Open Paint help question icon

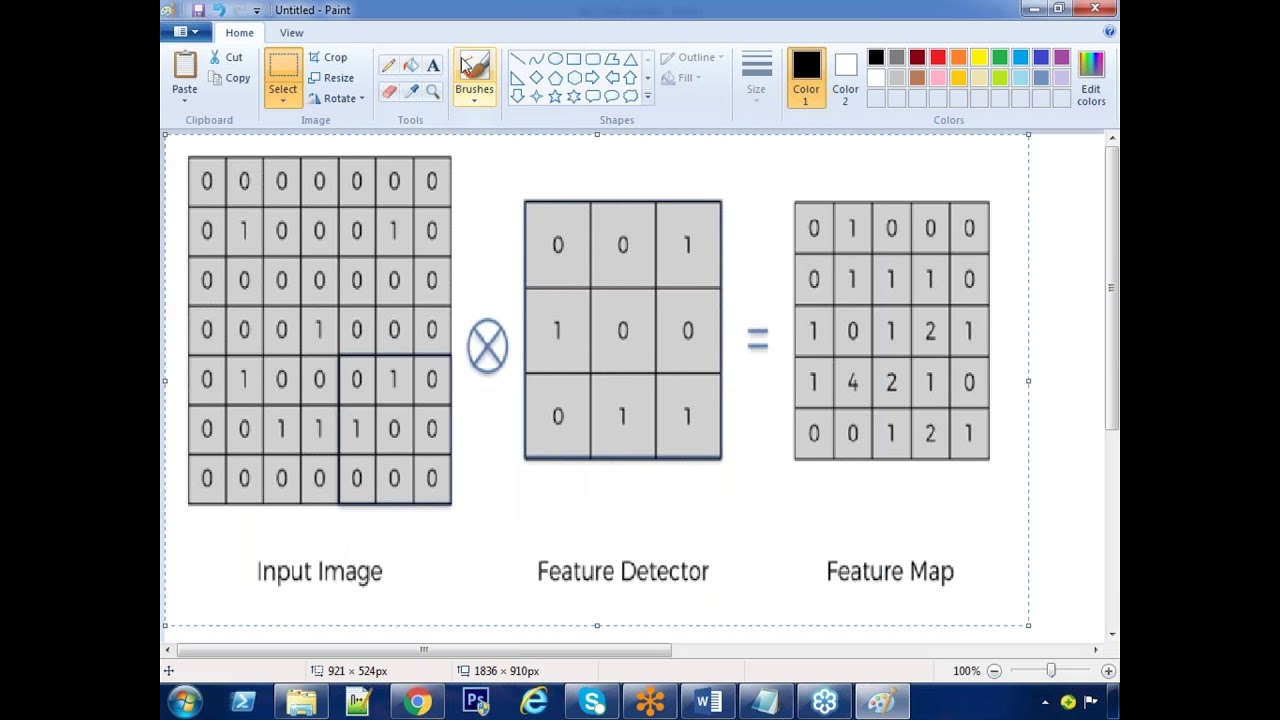[x=1109, y=32]
